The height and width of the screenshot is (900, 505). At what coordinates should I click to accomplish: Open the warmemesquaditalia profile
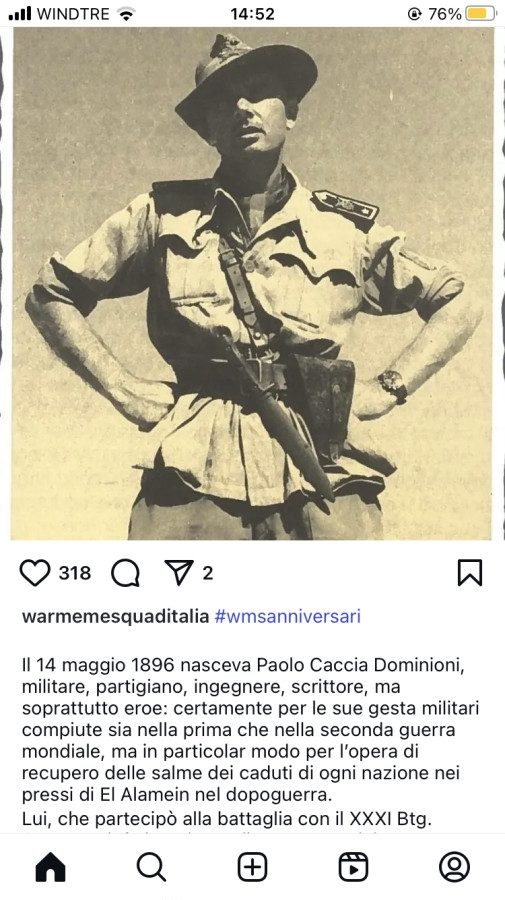[115, 616]
